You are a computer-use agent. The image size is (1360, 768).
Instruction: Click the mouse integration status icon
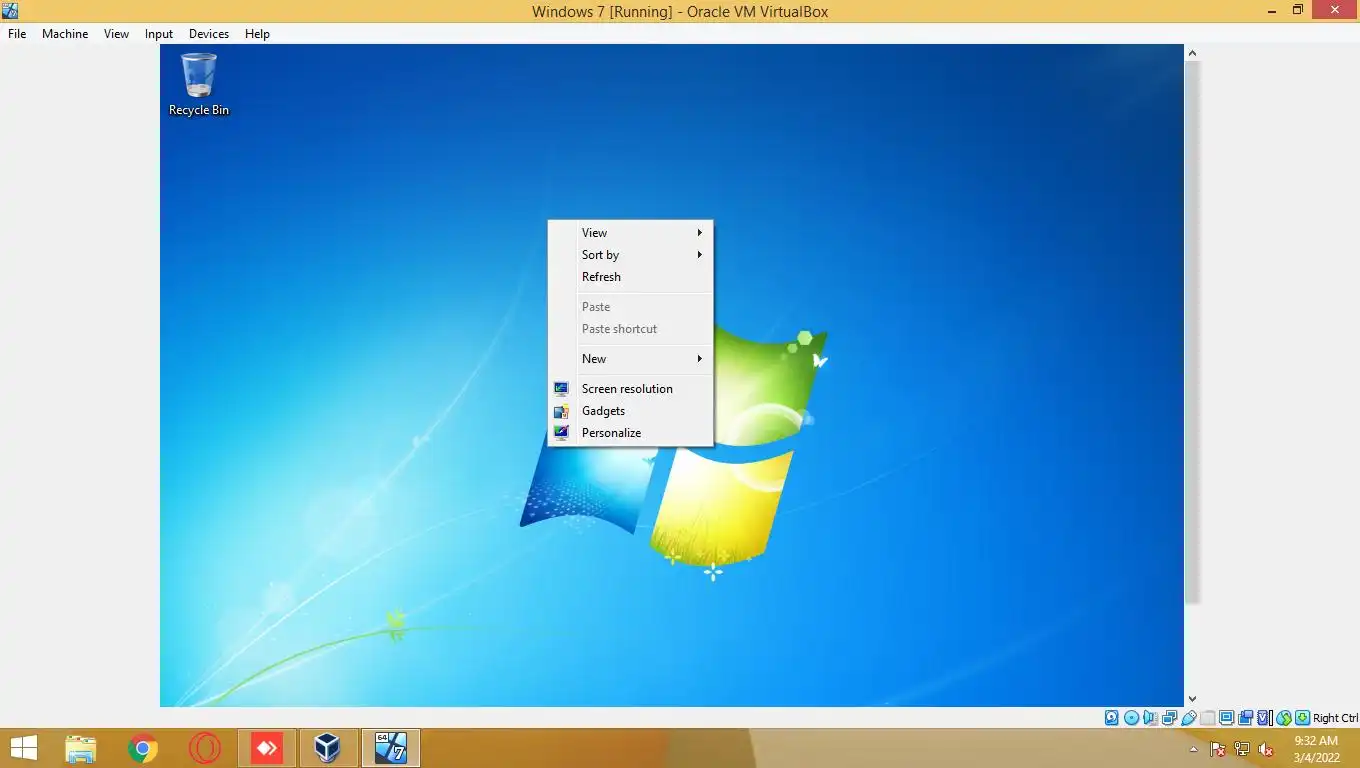point(1283,718)
